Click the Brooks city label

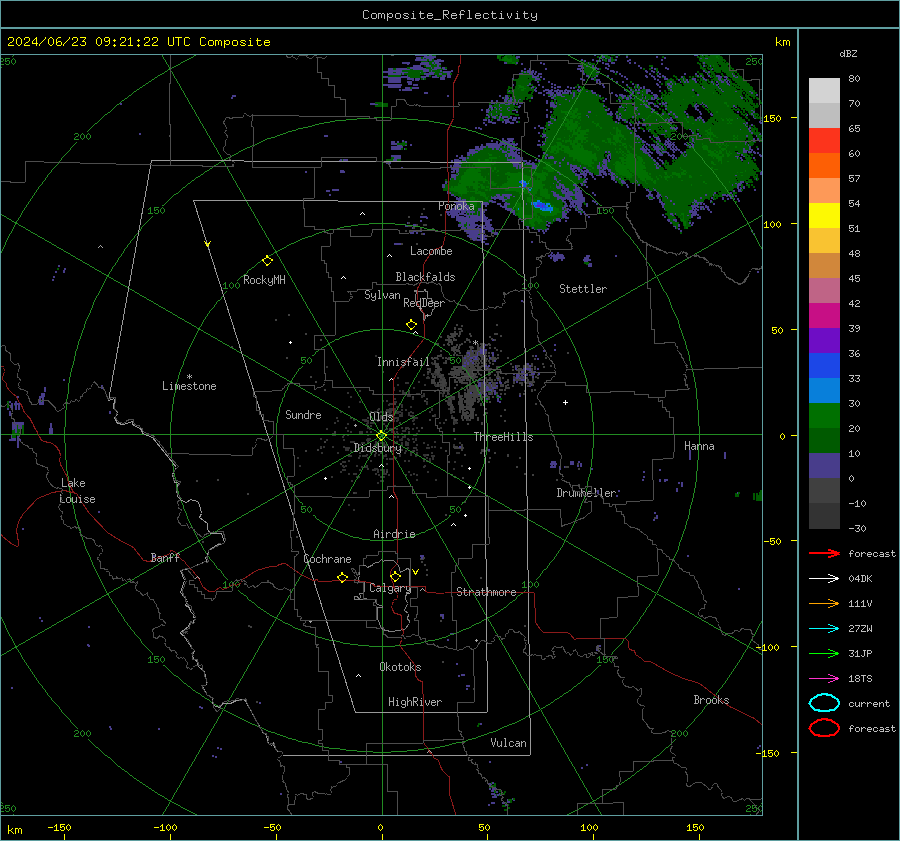click(x=711, y=700)
